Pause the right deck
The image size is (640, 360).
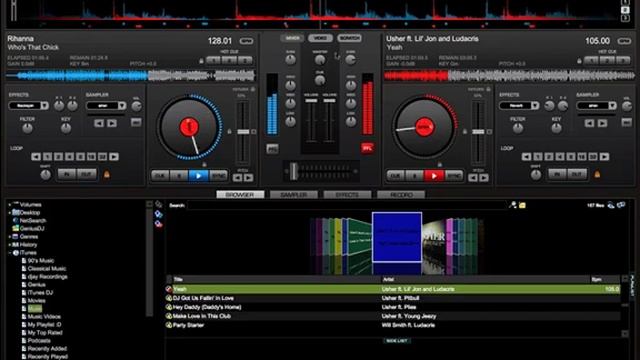414,176
